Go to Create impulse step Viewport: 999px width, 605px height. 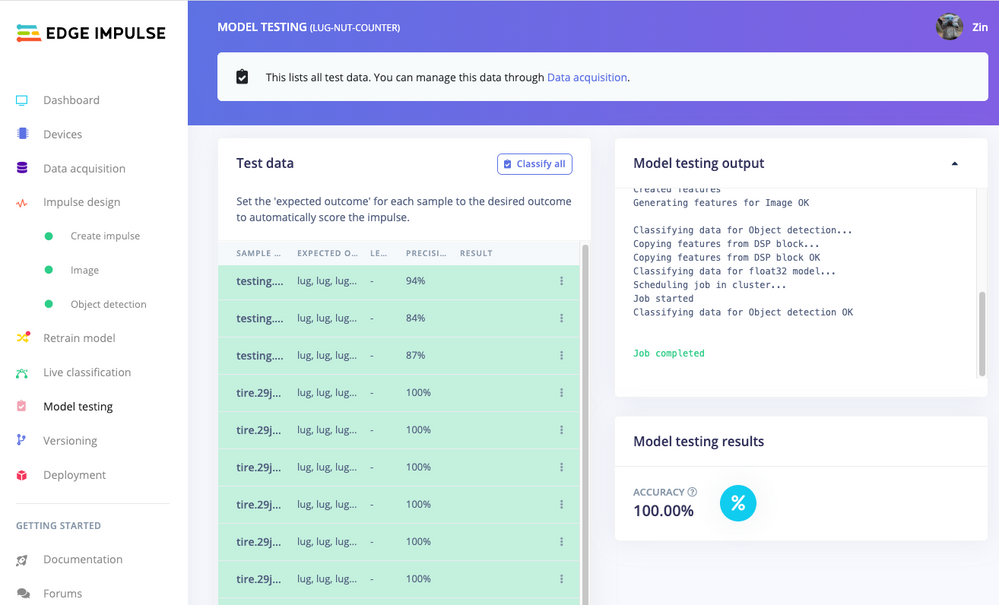coord(105,236)
